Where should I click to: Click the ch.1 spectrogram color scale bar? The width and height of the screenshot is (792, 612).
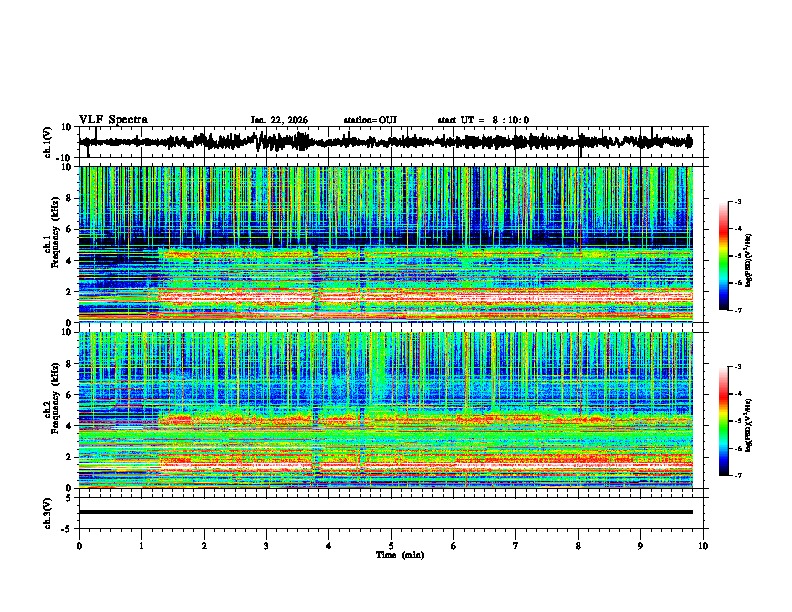coord(723,256)
